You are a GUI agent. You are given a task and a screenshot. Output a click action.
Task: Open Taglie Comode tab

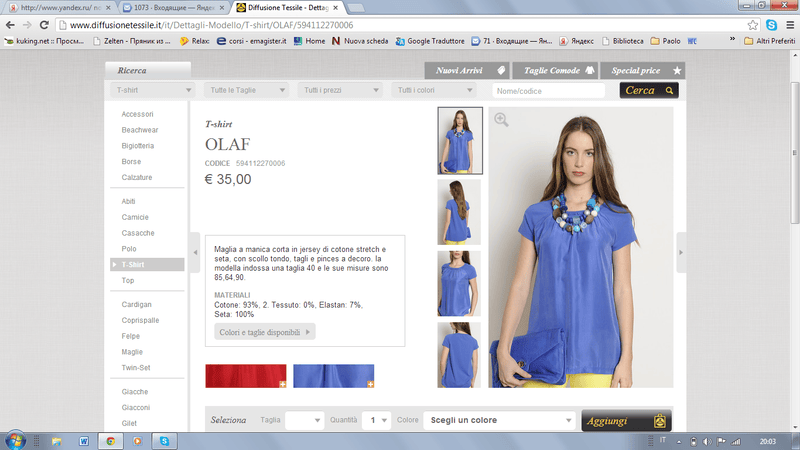point(555,70)
